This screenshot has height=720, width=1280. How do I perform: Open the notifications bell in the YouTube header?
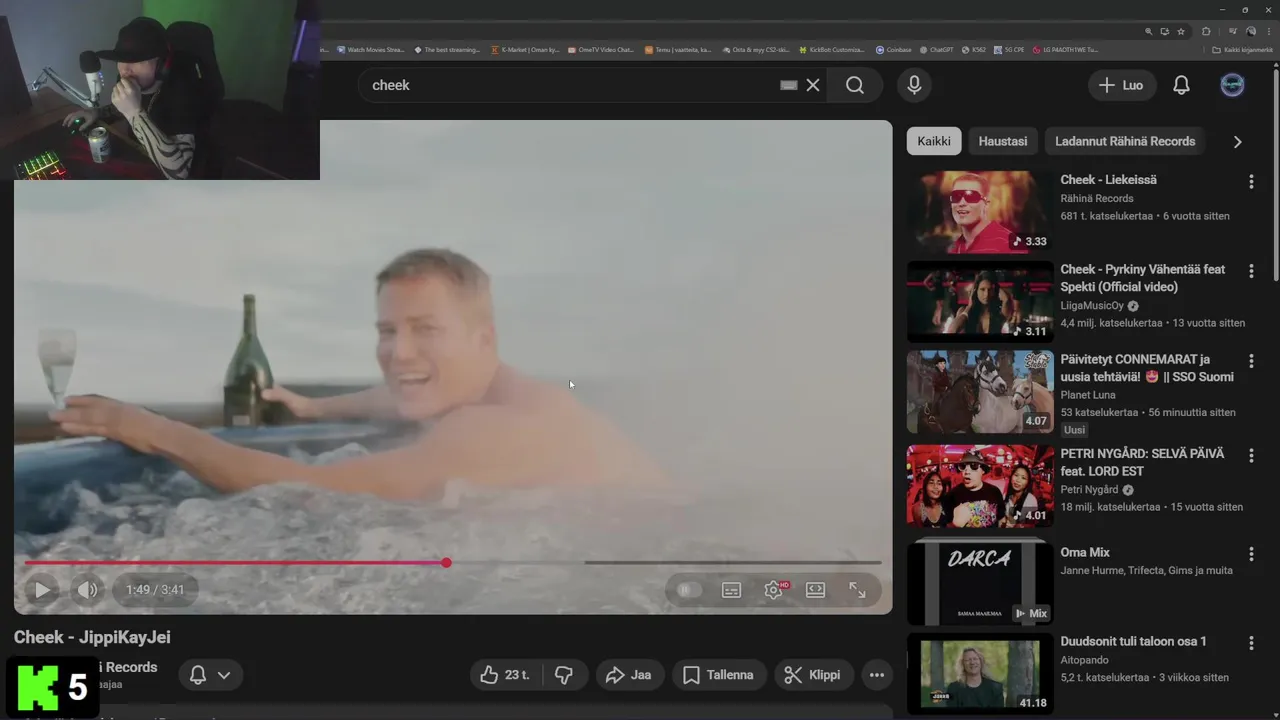point(1181,85)
